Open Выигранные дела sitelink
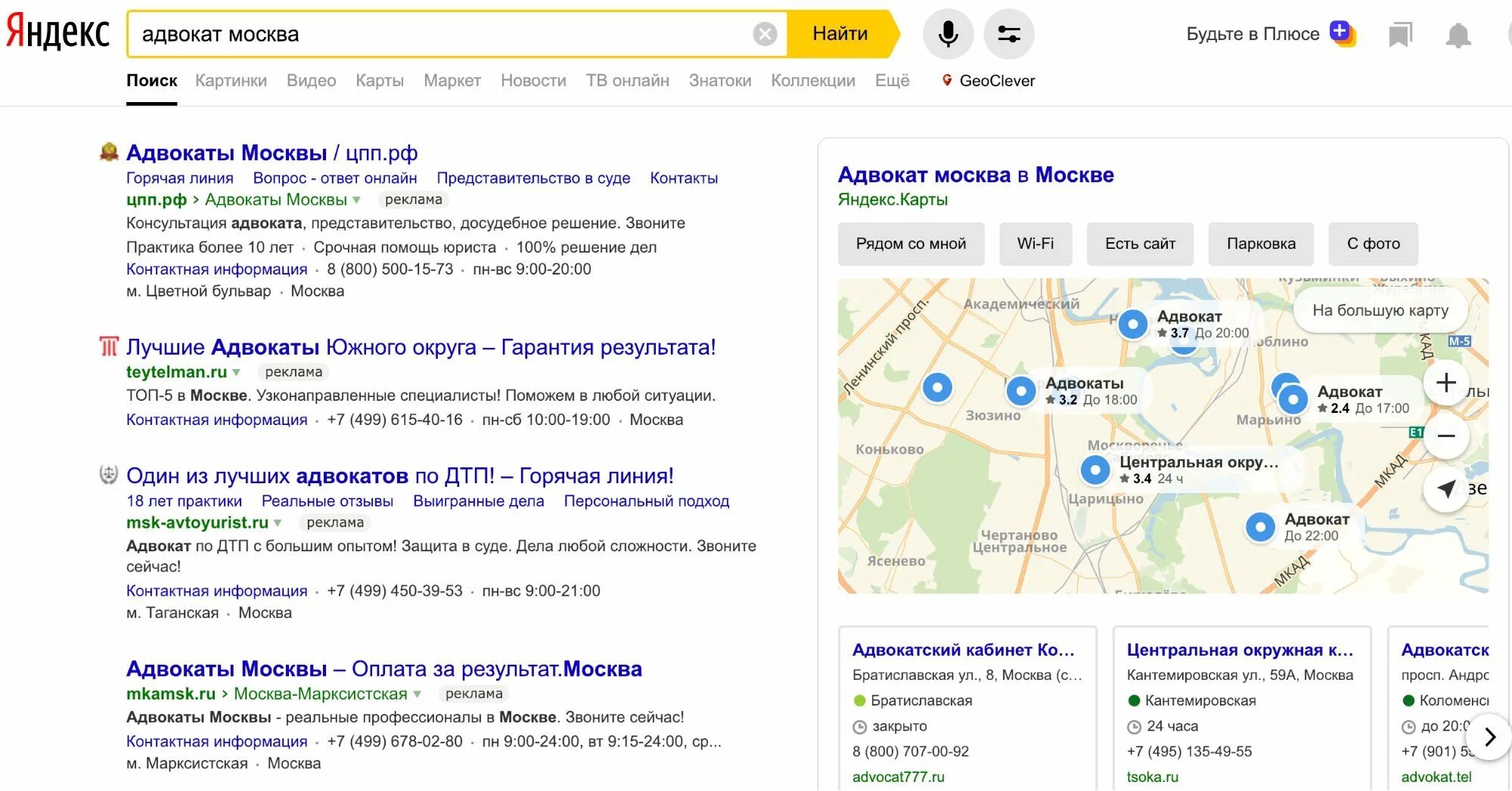This screenshot has width=1512, height=791. pyautogui.click(x=478, y=501)
